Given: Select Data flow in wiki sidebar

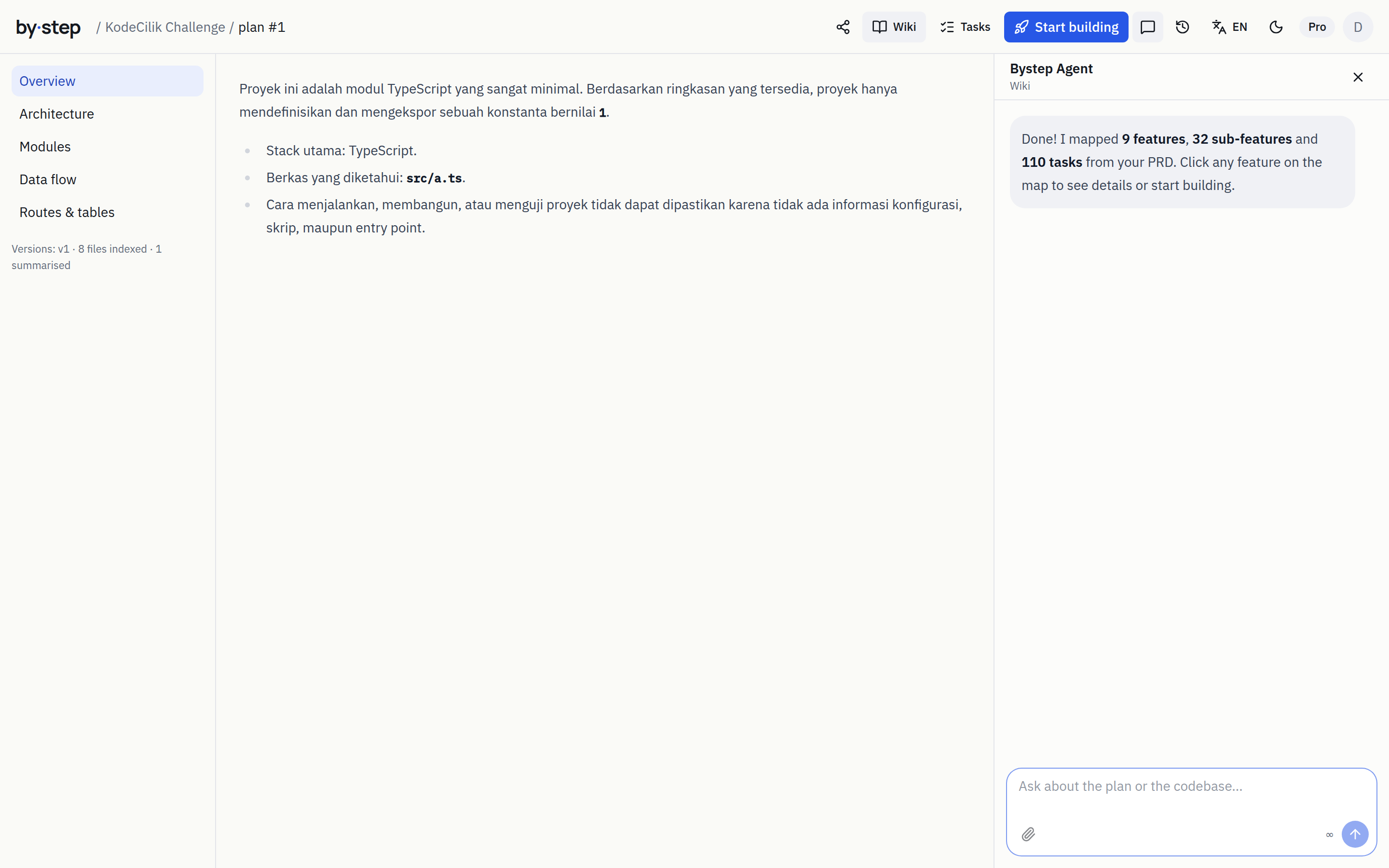Looking at the screenshot, I should [x=108, y=179].
